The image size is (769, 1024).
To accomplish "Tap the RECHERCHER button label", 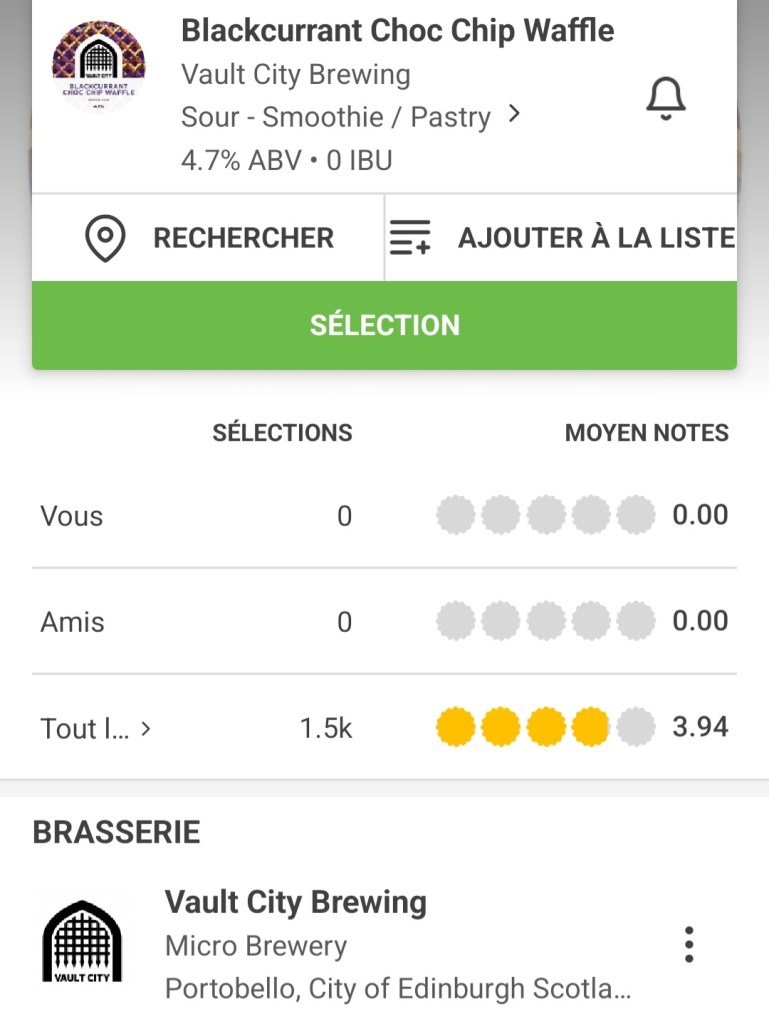I will click(x=243, y=238).
